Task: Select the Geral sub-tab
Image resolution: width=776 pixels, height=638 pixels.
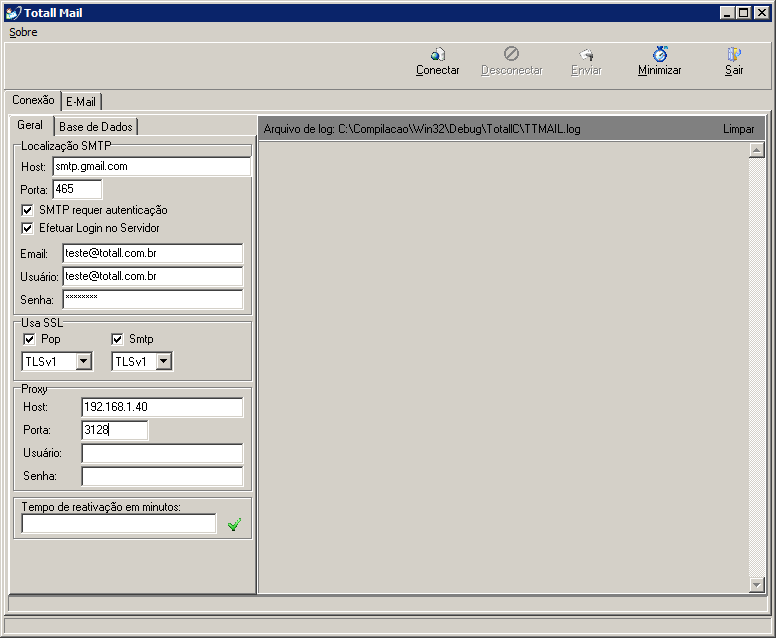Action: (x=30, y=125)
